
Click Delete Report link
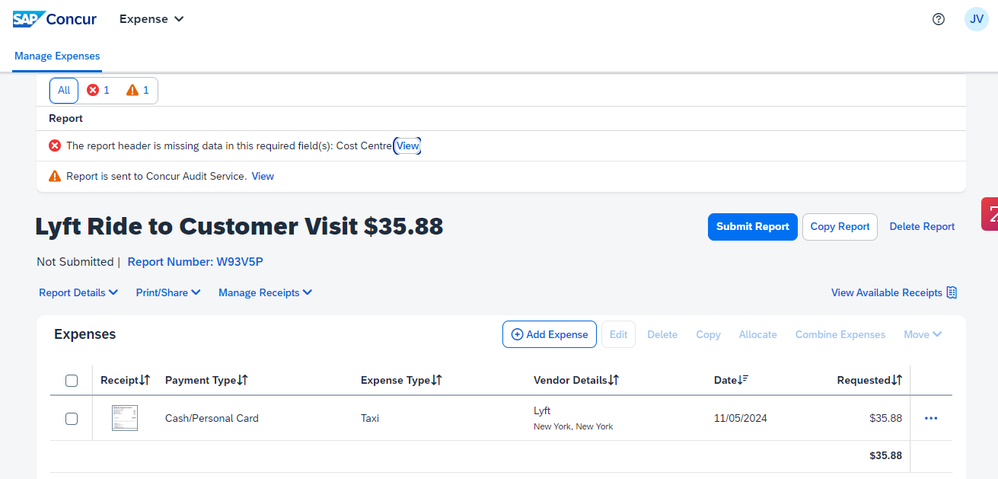click(922, 226)
